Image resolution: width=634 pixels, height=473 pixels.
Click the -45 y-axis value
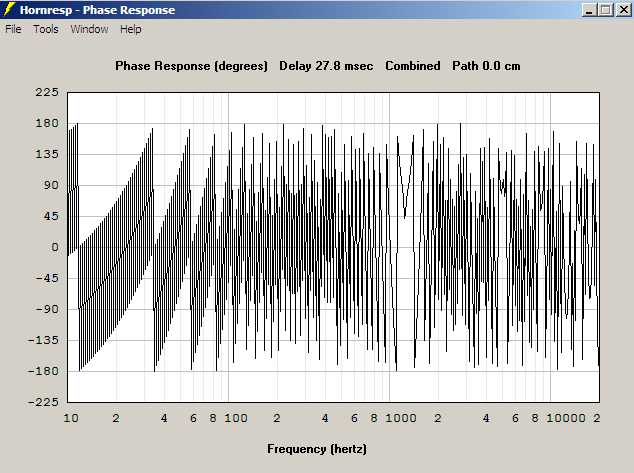47,278
